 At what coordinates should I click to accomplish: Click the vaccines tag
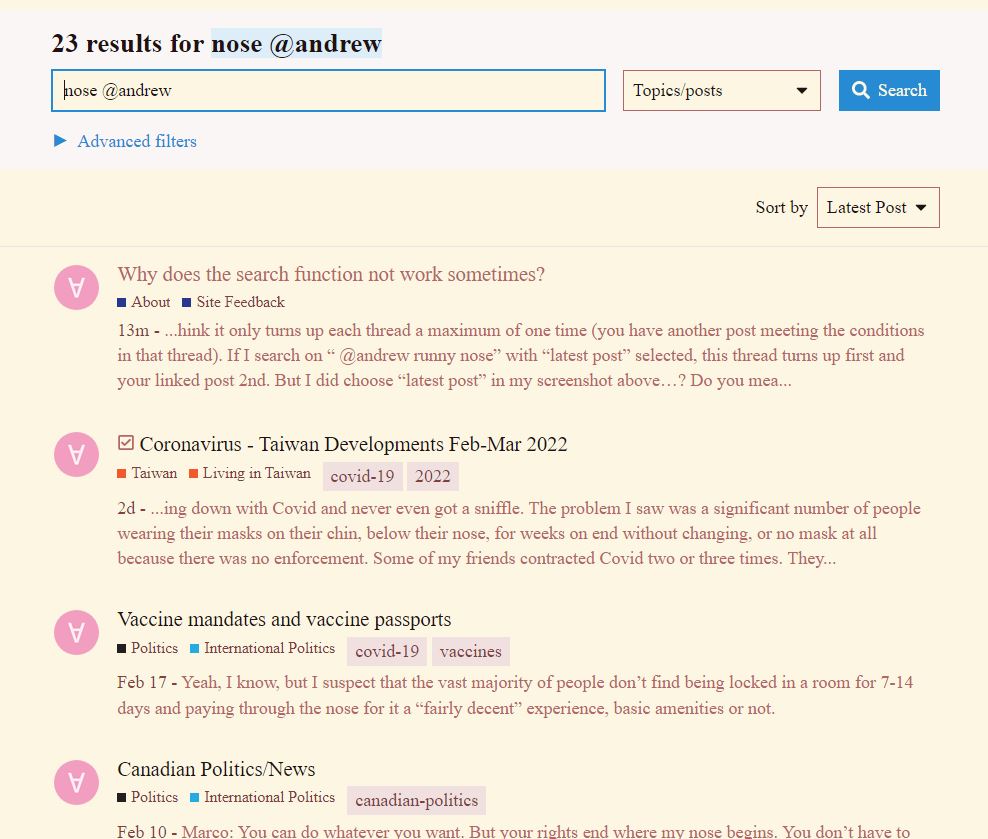coord(470,651)
